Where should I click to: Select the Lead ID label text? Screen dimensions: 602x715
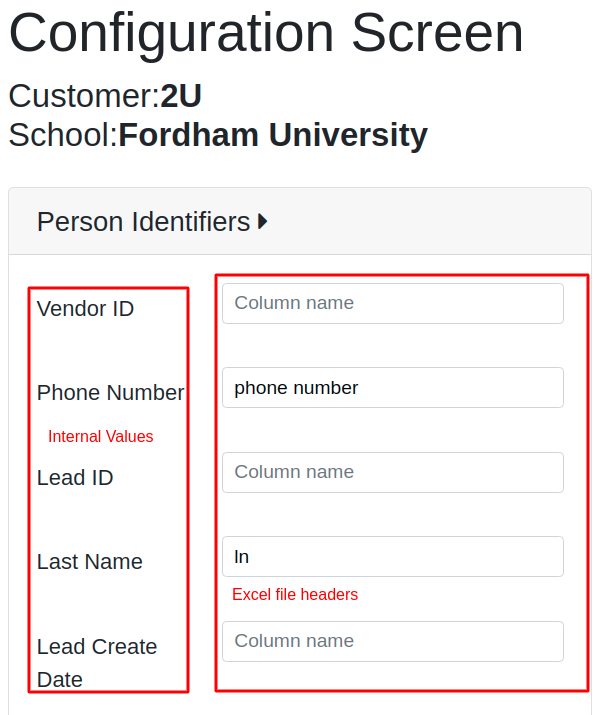click(75, 478)
